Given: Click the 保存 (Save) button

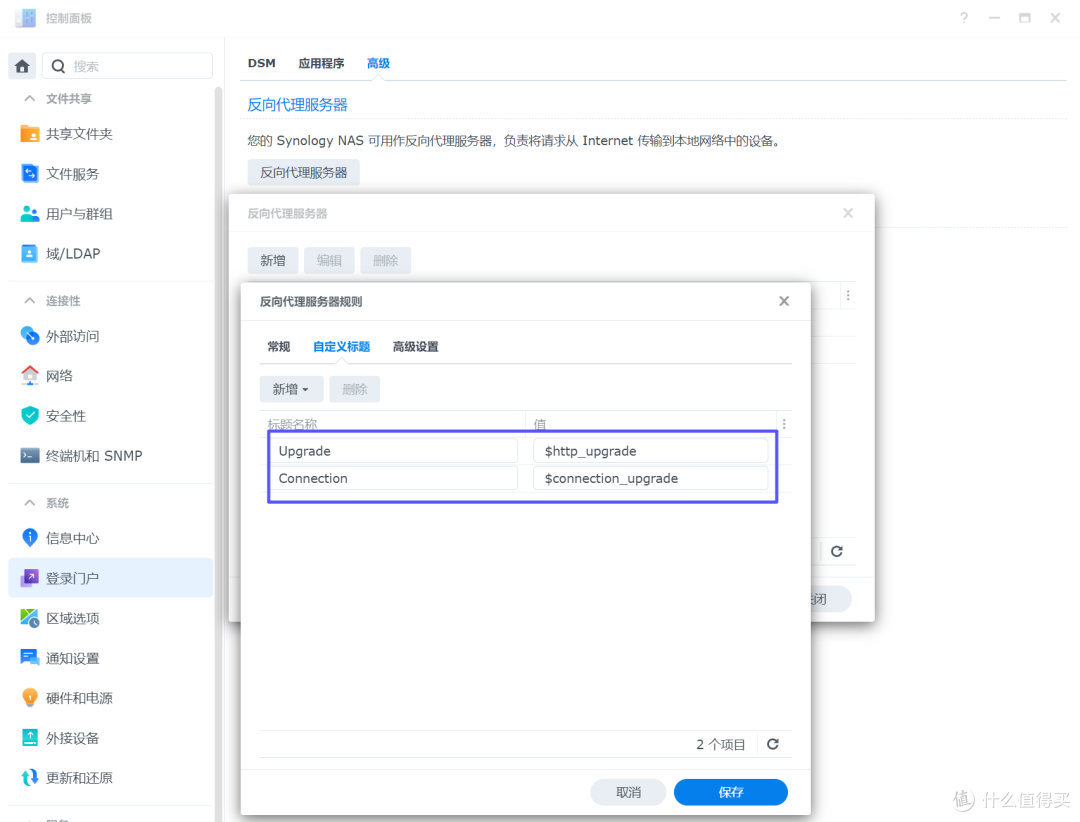Looking at the screenshot, I should coord(730,791).
